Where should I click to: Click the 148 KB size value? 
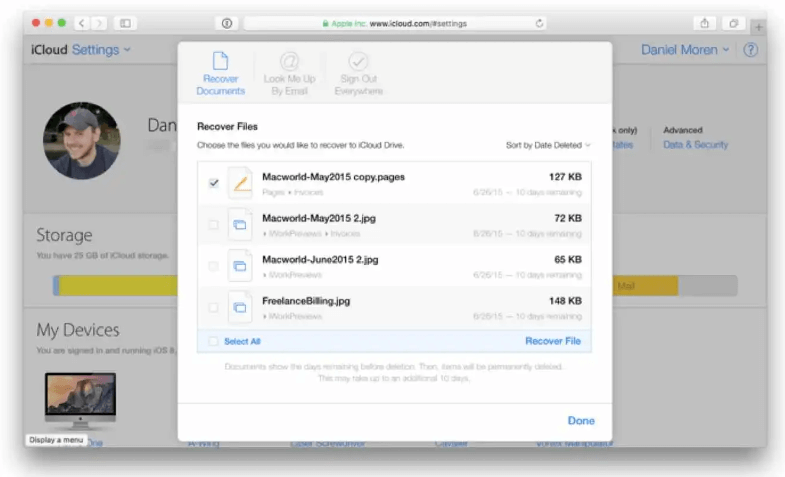click(x=565, y=301)
